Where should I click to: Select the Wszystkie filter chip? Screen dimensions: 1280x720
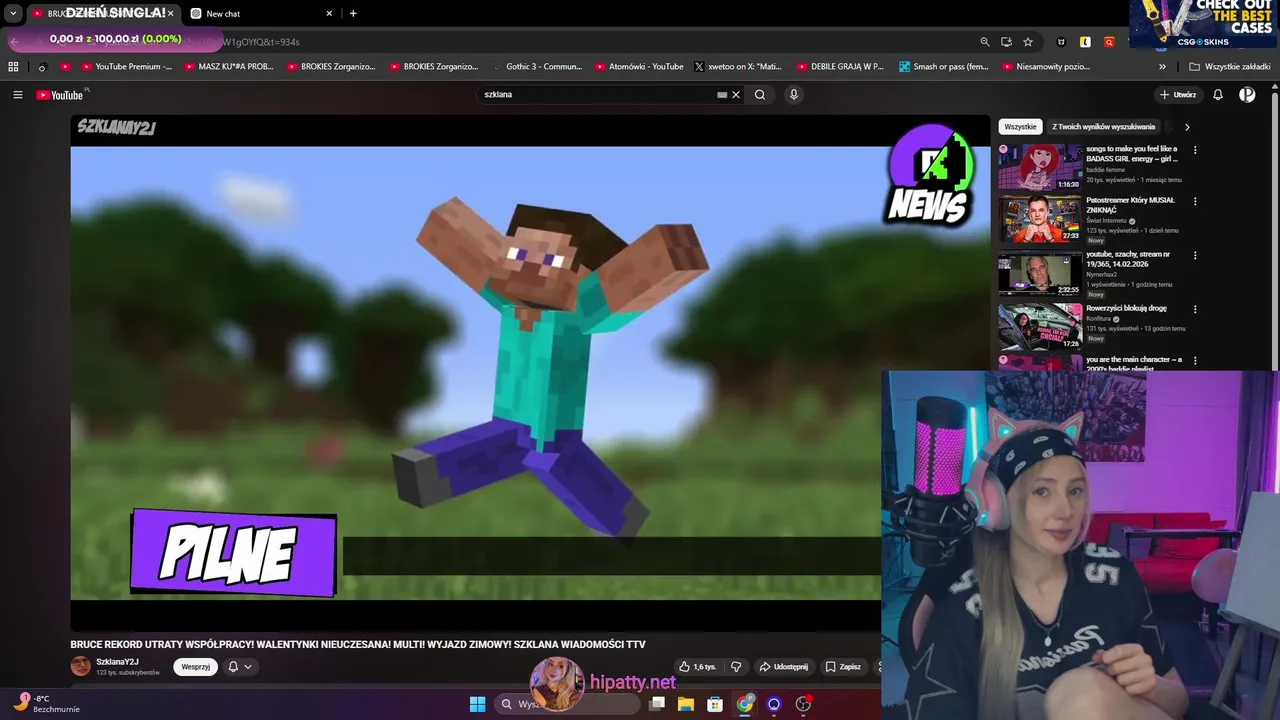[x=1020, y=127]
